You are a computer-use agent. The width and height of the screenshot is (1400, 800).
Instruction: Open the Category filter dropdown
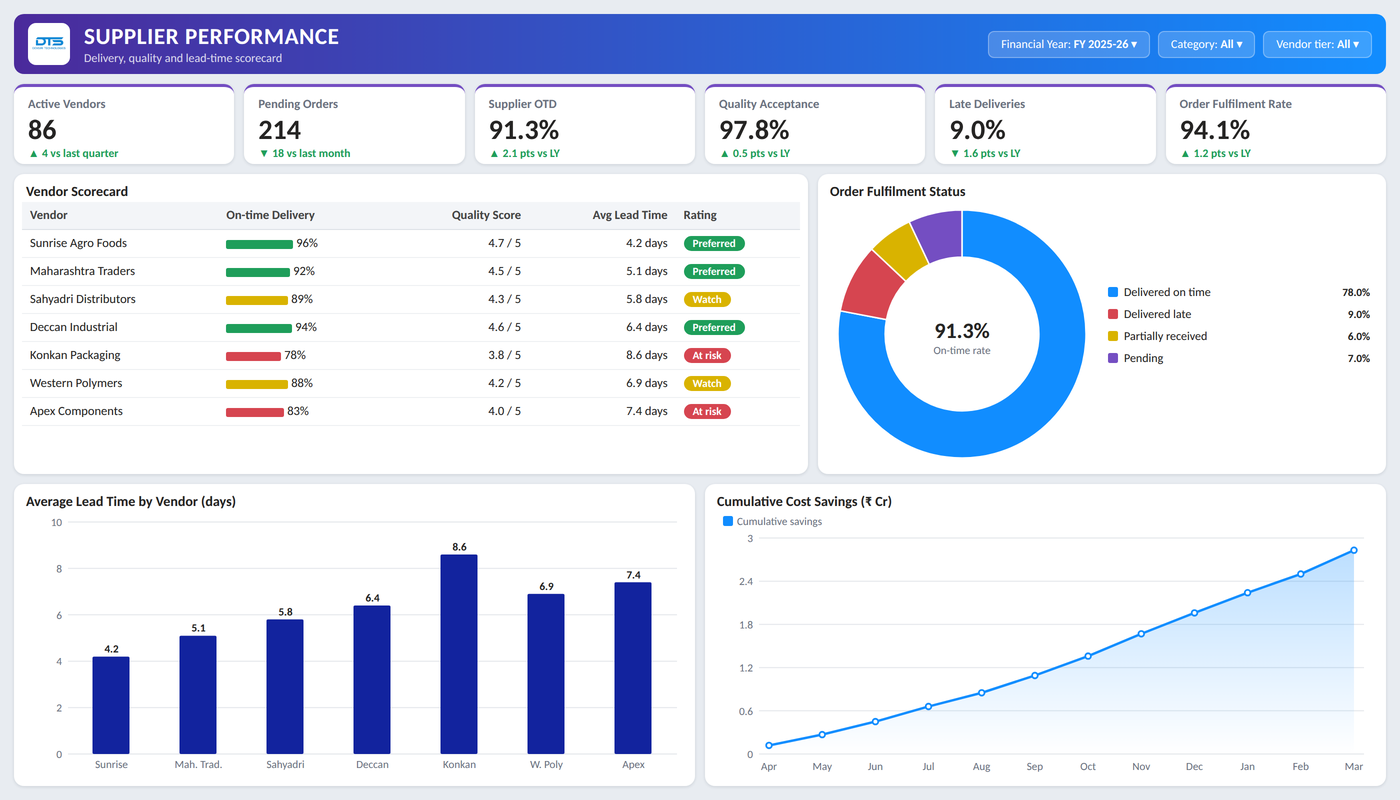coord(1206,44)
